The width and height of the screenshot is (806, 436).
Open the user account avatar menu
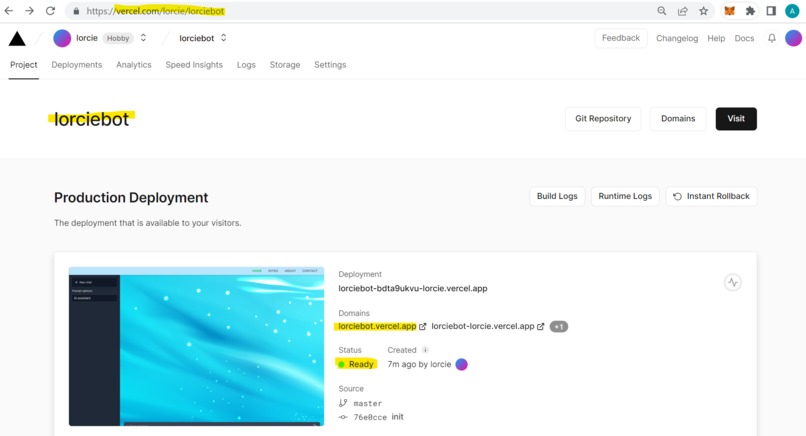point(793,38)
